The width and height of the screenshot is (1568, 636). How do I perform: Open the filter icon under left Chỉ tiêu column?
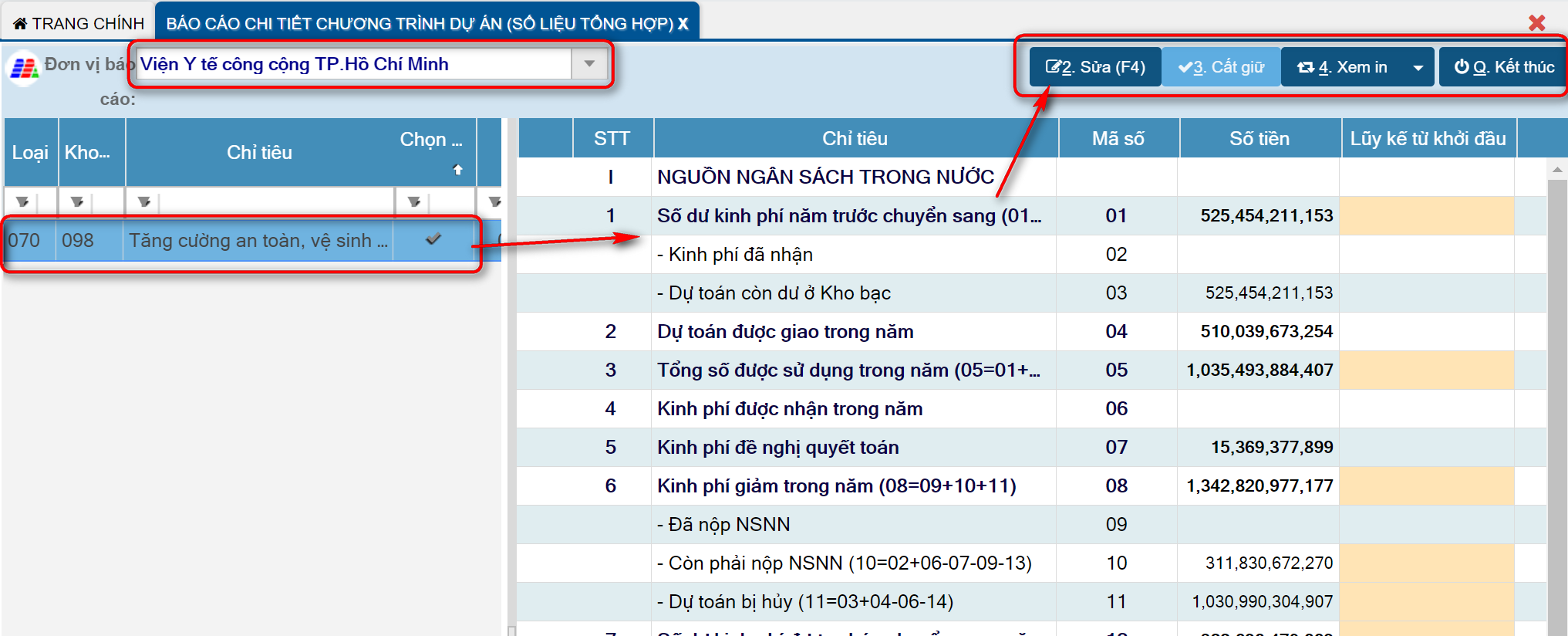point(144,202)
